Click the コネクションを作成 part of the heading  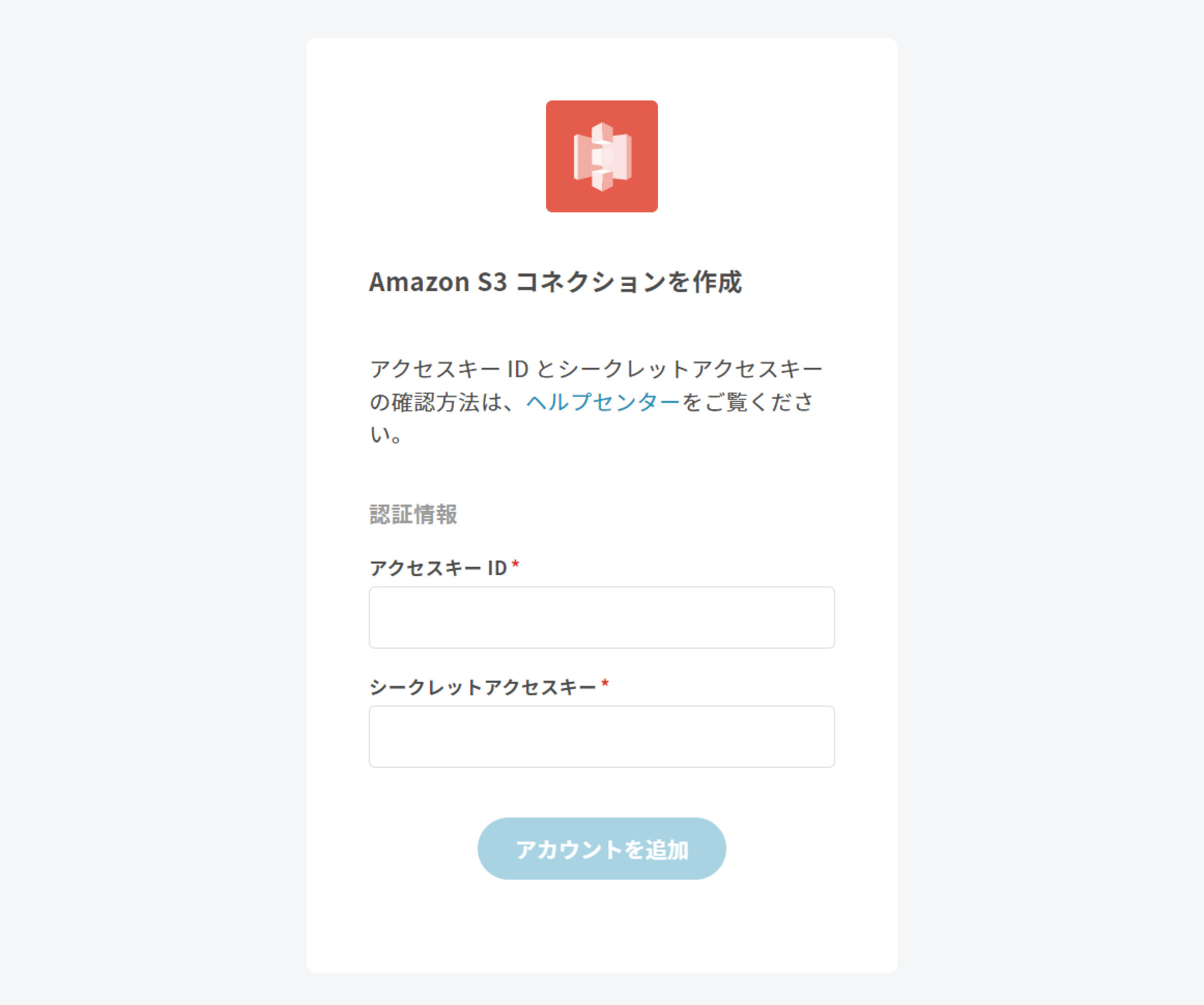pos(628,282)
